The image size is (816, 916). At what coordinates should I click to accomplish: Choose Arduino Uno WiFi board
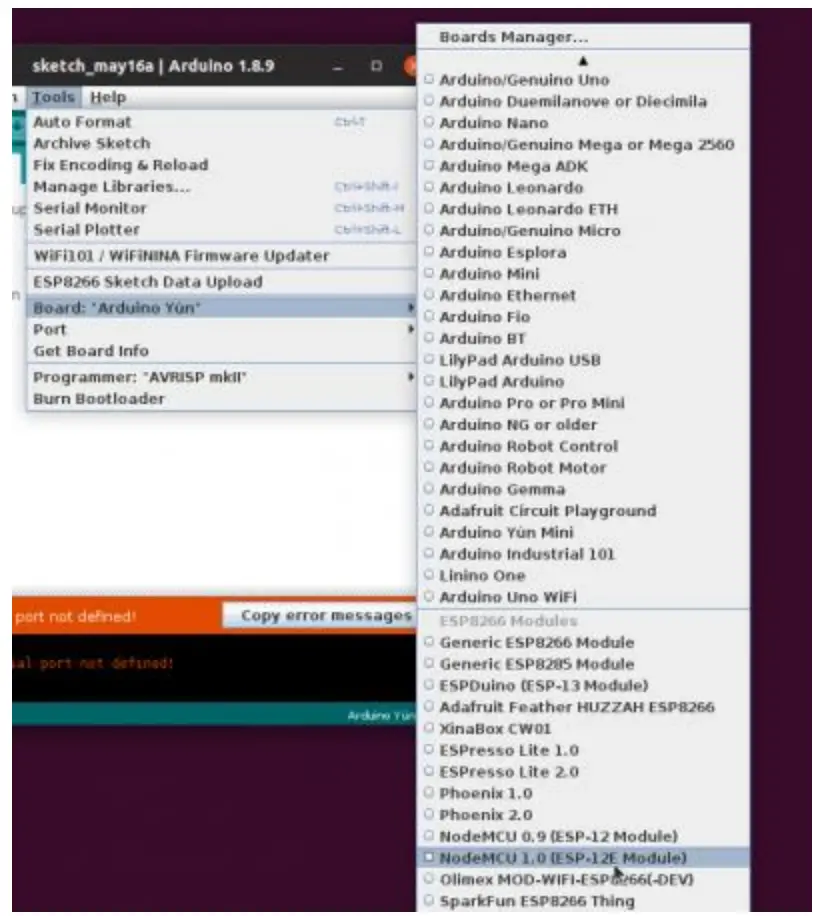583,597
